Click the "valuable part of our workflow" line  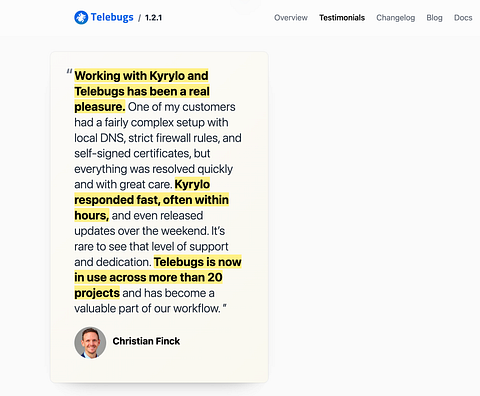coord(147,308)
